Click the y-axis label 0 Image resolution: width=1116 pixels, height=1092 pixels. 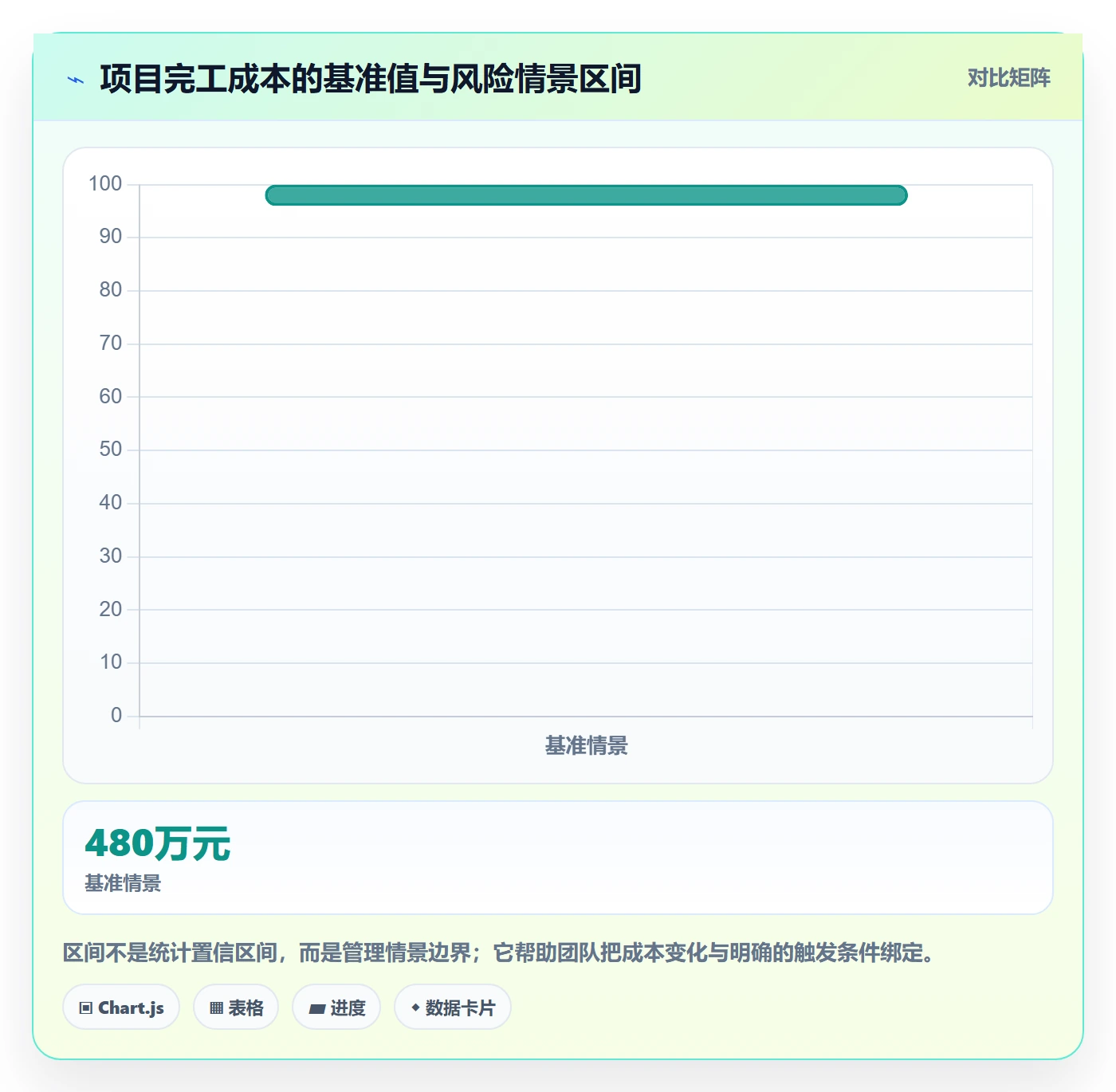(116, 716)
